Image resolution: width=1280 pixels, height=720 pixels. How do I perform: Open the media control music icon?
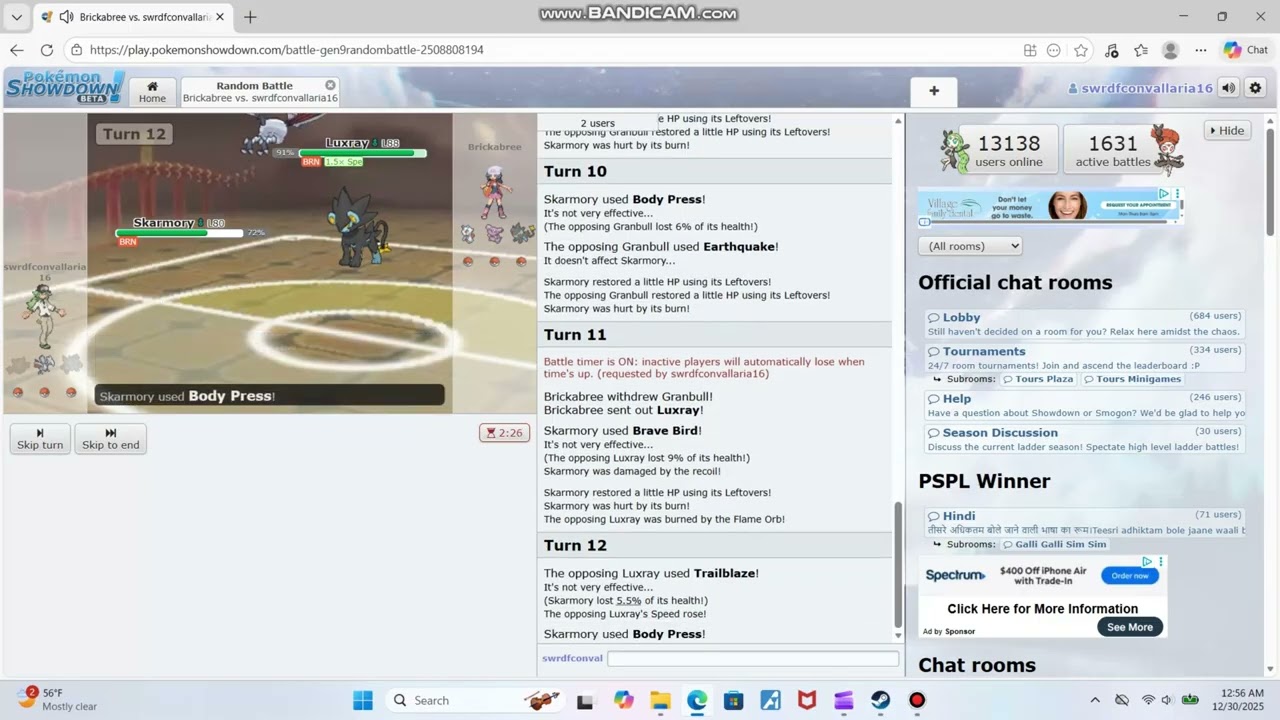[1111, 50]
